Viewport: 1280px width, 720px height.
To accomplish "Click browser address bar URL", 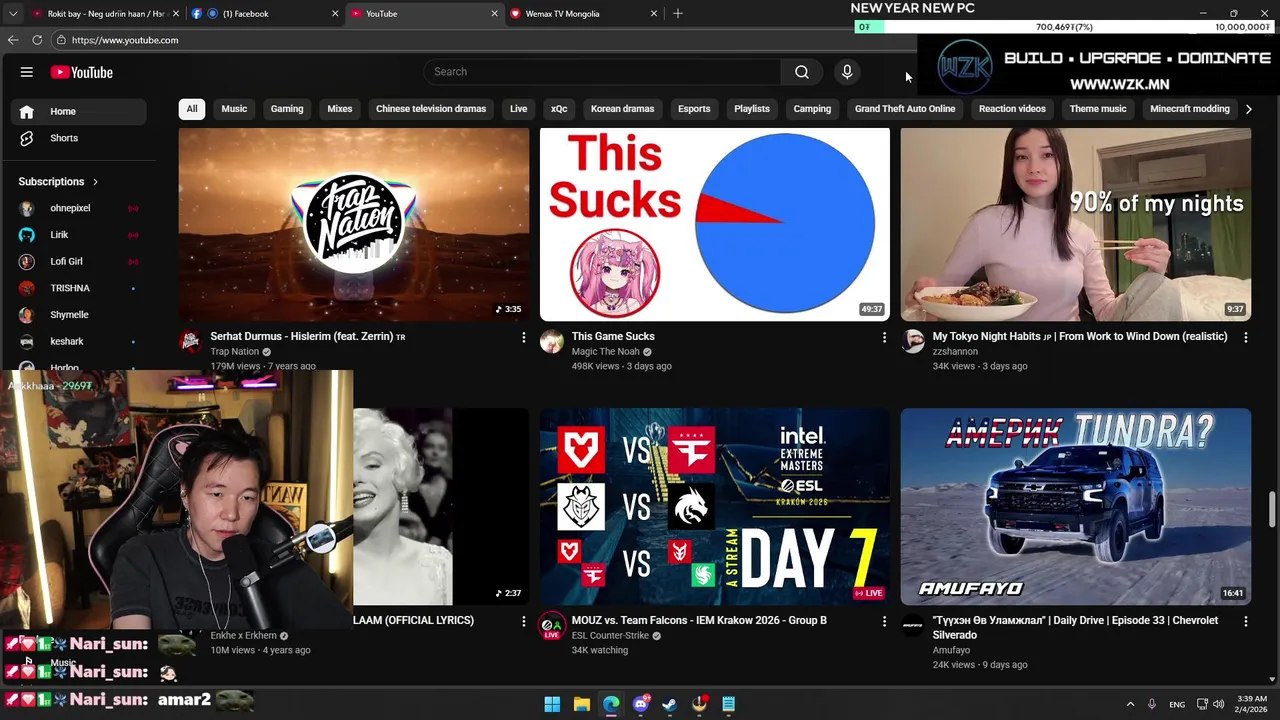I will (125, 40).
